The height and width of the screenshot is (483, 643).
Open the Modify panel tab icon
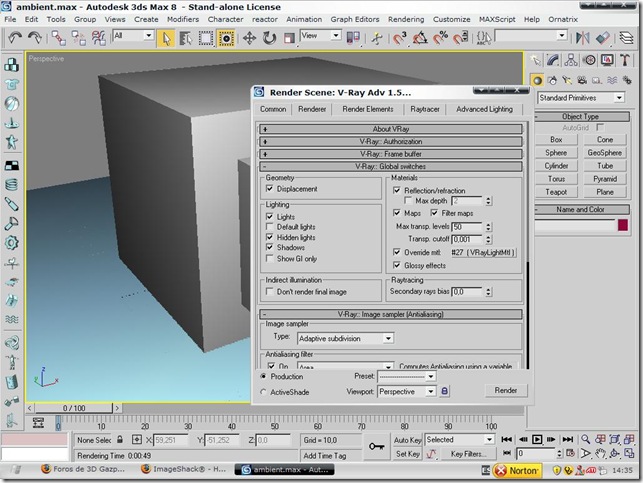(x=553, y=60)
